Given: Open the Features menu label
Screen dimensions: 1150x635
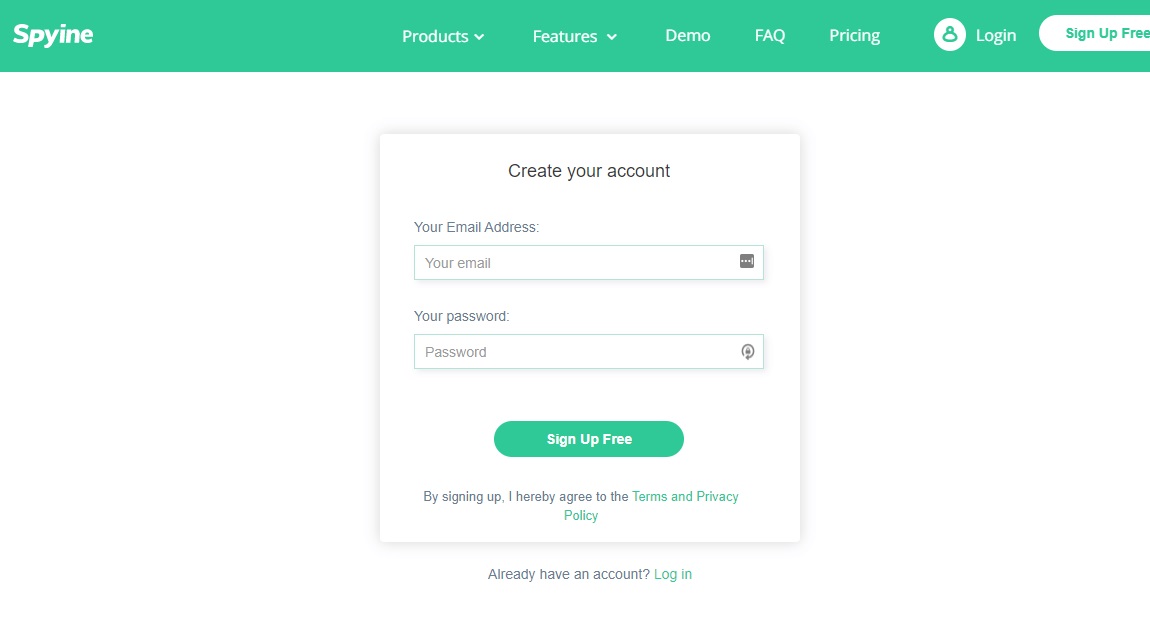Looking at the screenshot, I should click(565, 36).
